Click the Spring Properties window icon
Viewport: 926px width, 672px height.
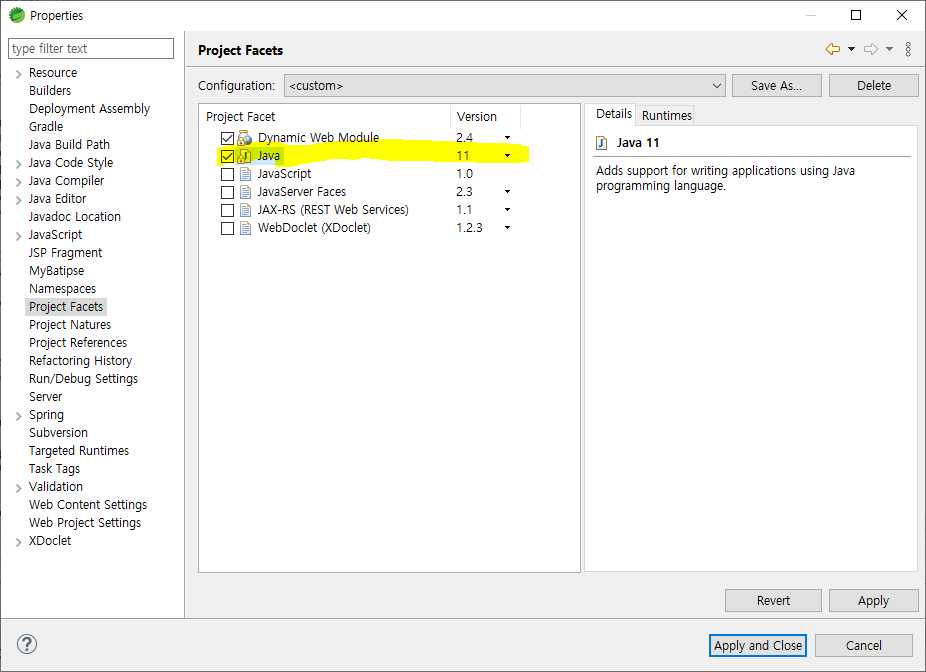click(17, 15)
